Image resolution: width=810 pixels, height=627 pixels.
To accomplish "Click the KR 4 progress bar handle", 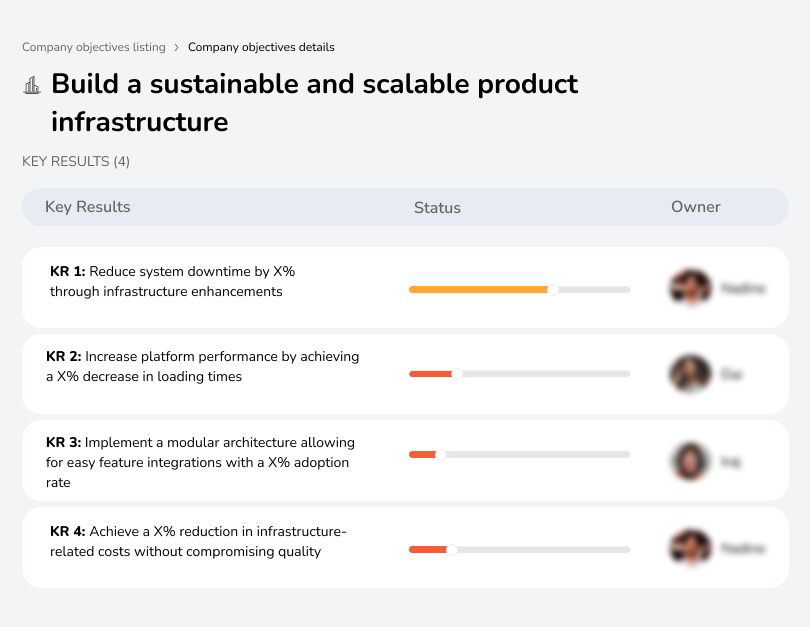I will coord(451,549).
